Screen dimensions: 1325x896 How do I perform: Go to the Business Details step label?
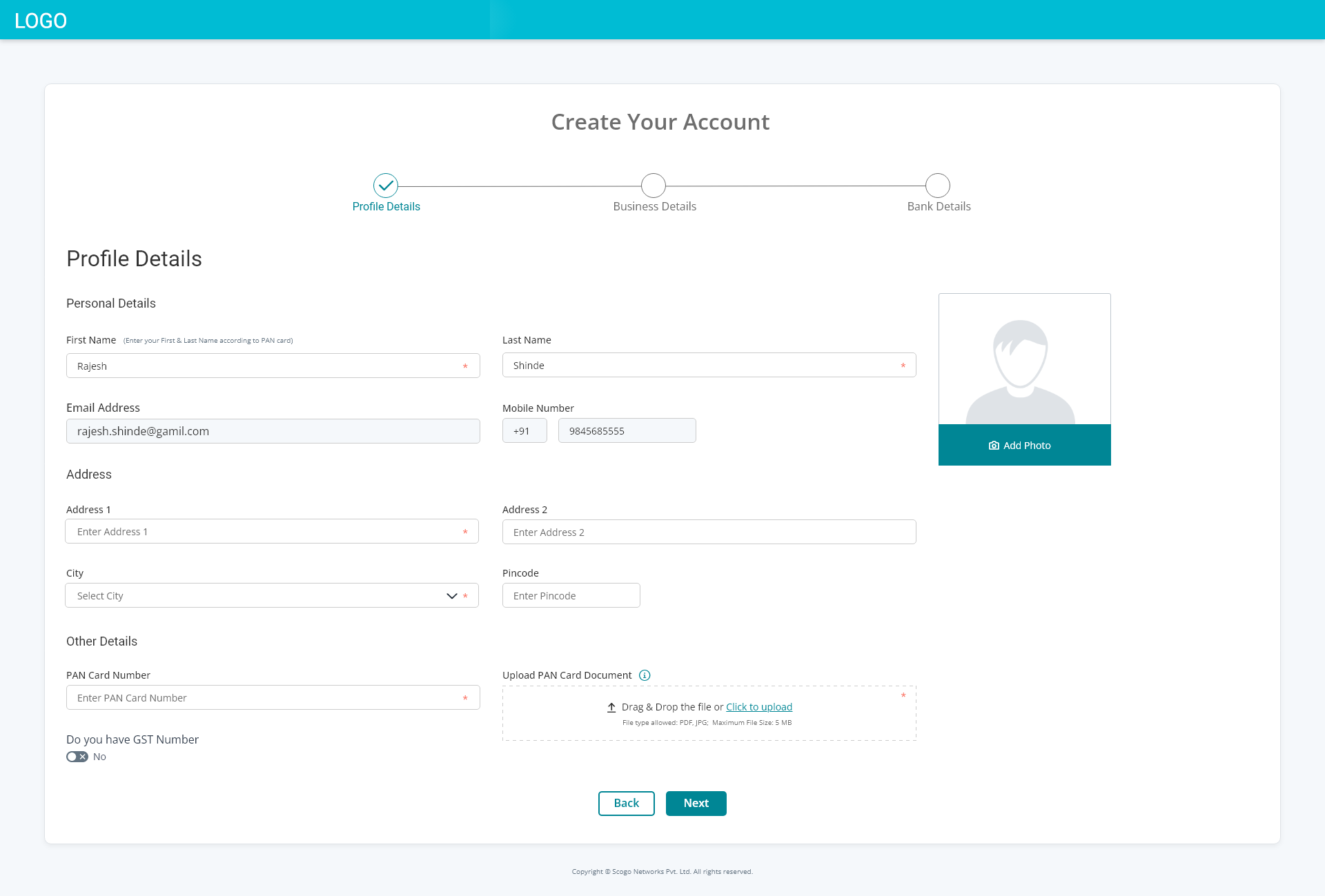[x=654, y=206]
